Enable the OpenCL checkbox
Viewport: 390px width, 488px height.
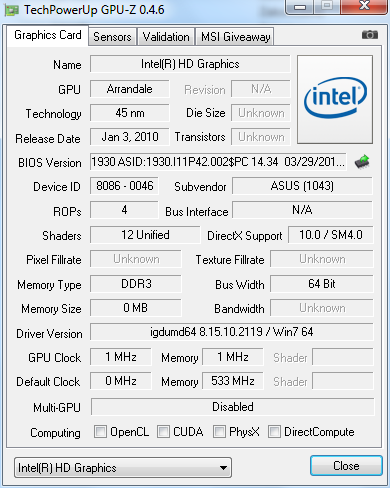(100, 431)
